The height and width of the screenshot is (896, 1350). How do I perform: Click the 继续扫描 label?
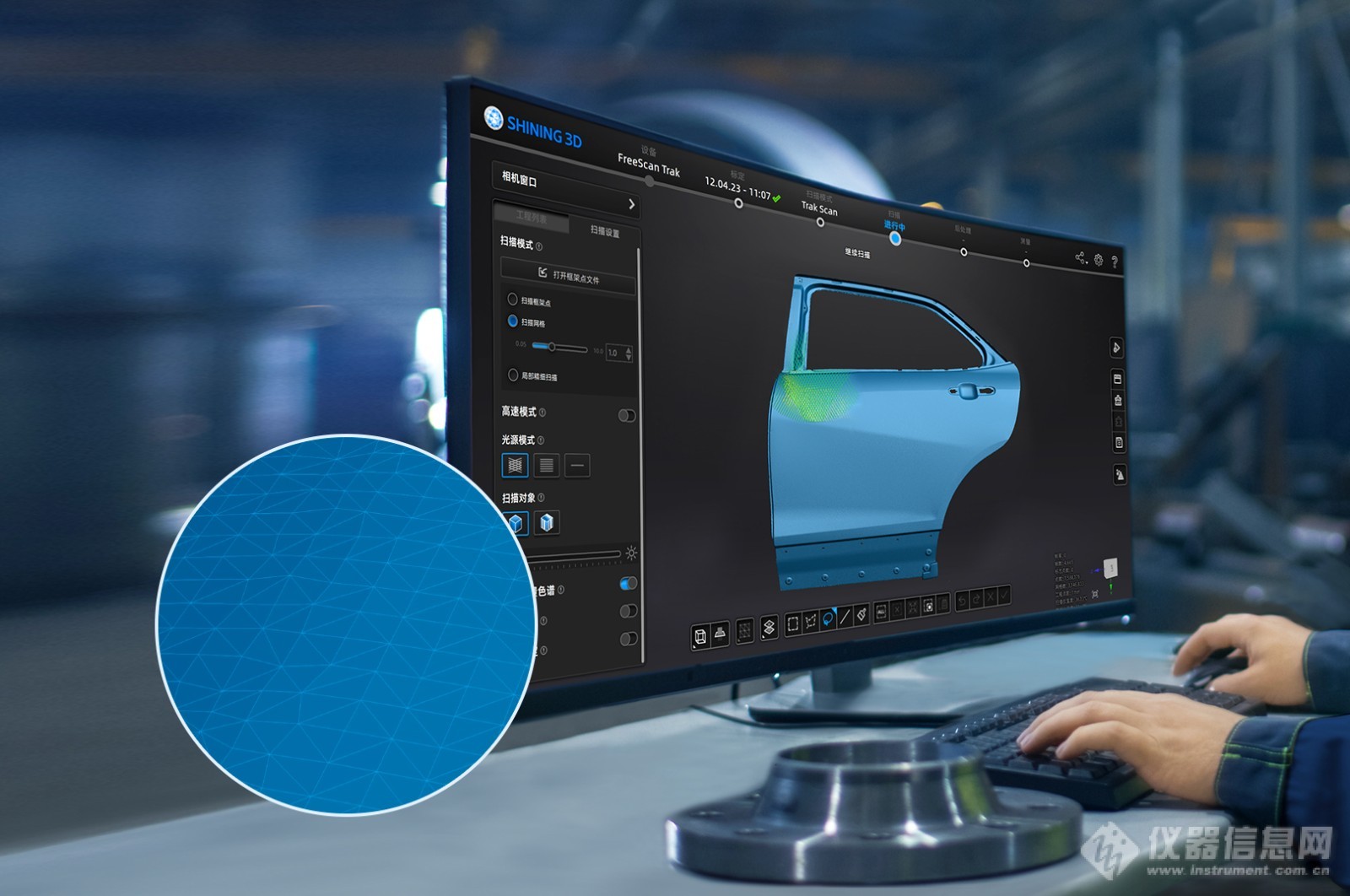click(857, 253)
